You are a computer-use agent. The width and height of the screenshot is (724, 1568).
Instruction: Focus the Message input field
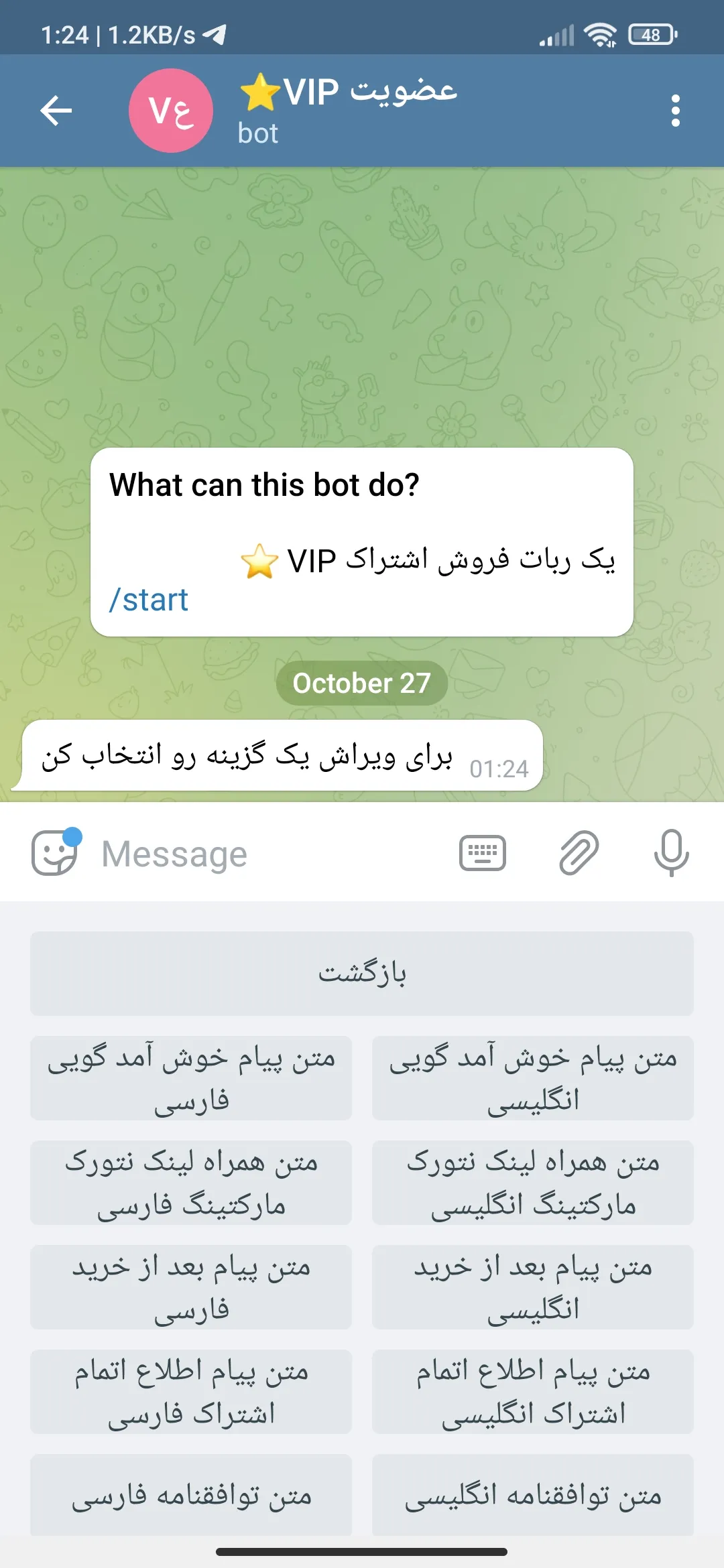(268, 854)
